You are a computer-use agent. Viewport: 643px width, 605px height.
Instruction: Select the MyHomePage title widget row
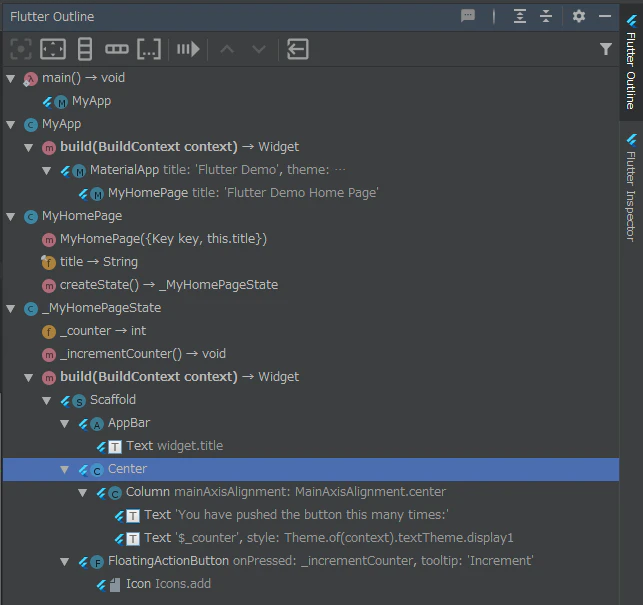click(310, 193)
